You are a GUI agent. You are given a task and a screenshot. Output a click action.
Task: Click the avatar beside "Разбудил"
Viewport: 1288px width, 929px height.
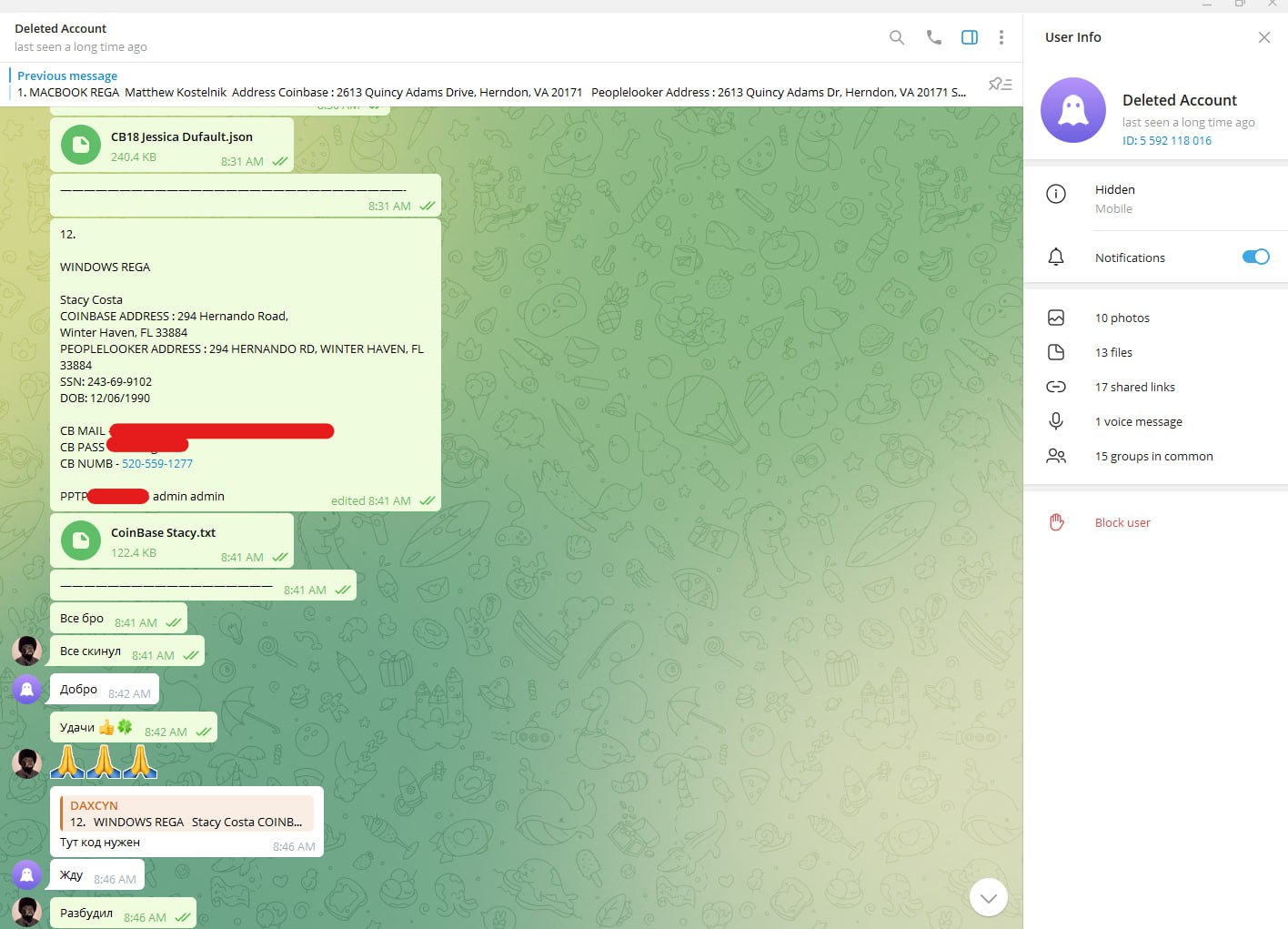pos(27,913)
